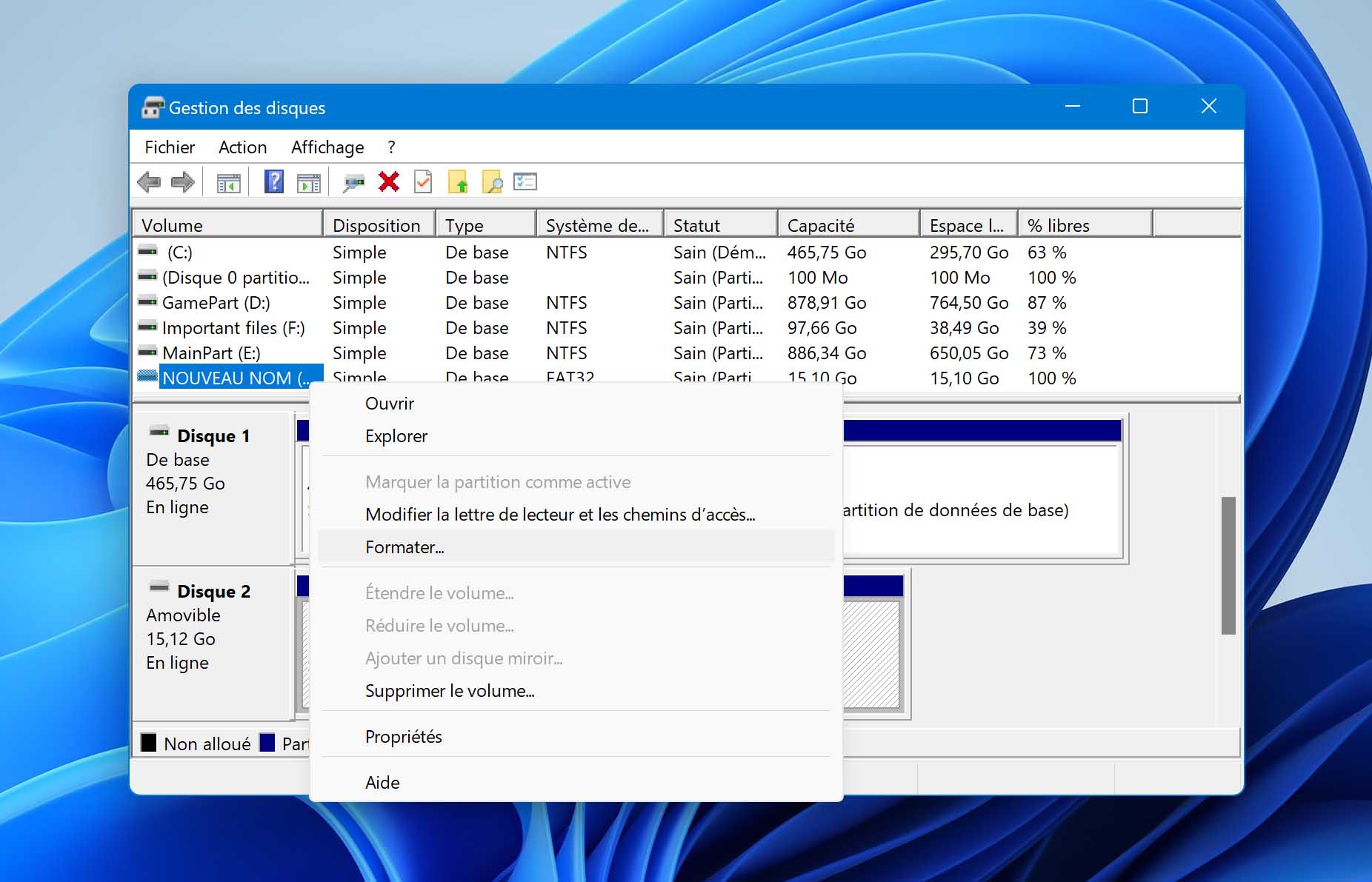This screenshot has width=1372, height=882.
Task: Click the 39 % free percentage cell
Action: pos(1047,328)
